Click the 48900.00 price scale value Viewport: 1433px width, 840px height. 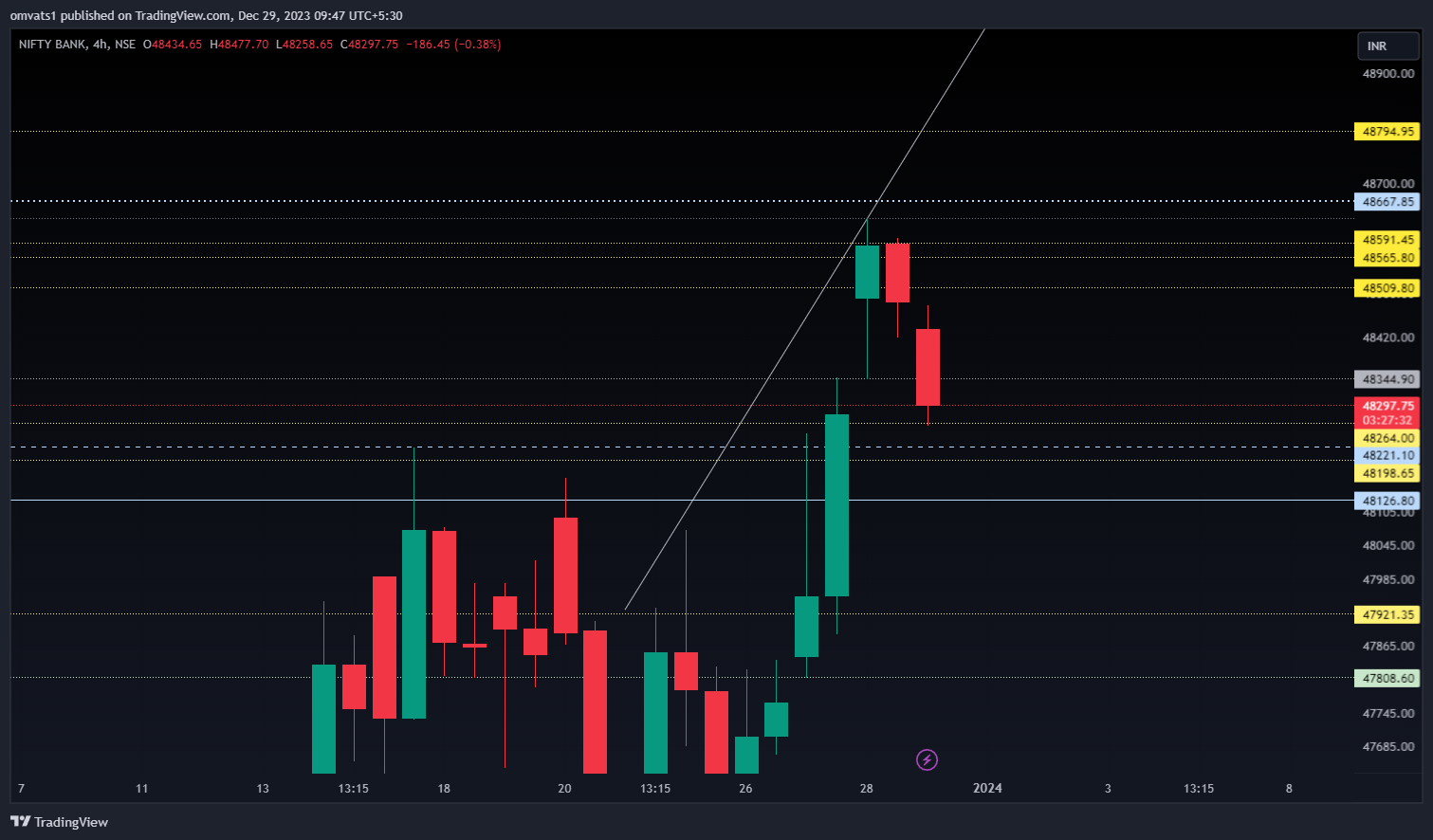click(x=1388, y=74)
